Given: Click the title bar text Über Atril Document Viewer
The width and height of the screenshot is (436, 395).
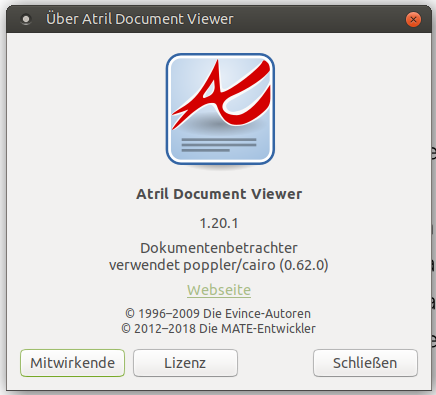Looking at the screenshot, I should [x=140, y=19].
